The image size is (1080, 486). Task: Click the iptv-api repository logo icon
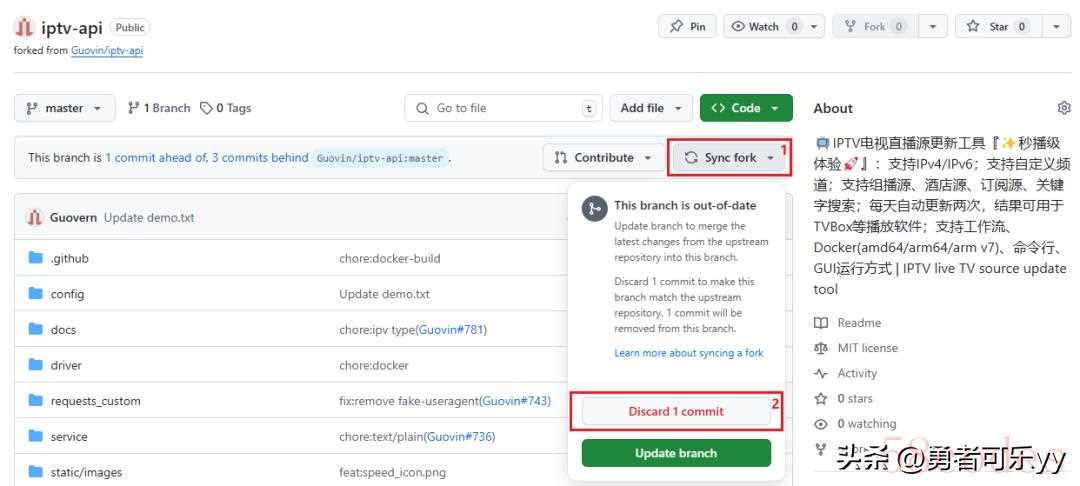[24, 28]
